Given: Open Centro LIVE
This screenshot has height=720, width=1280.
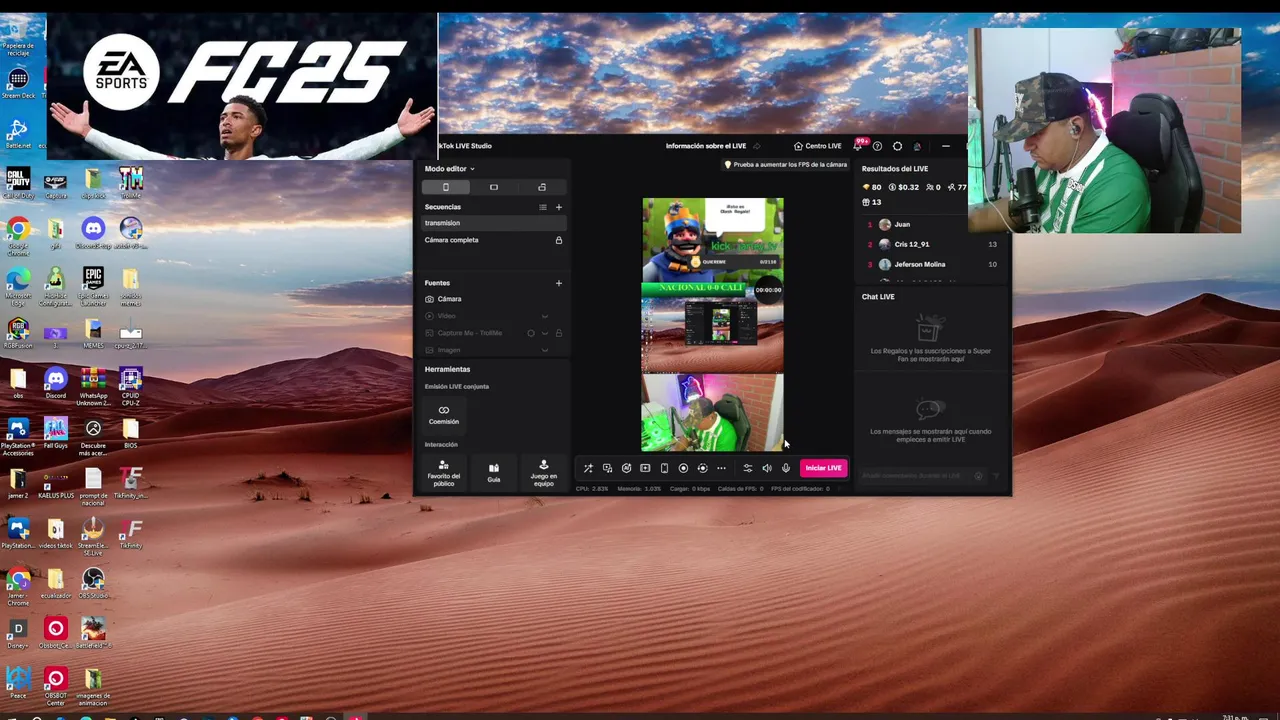Looking at the screenshot, I should coord(818,146).
